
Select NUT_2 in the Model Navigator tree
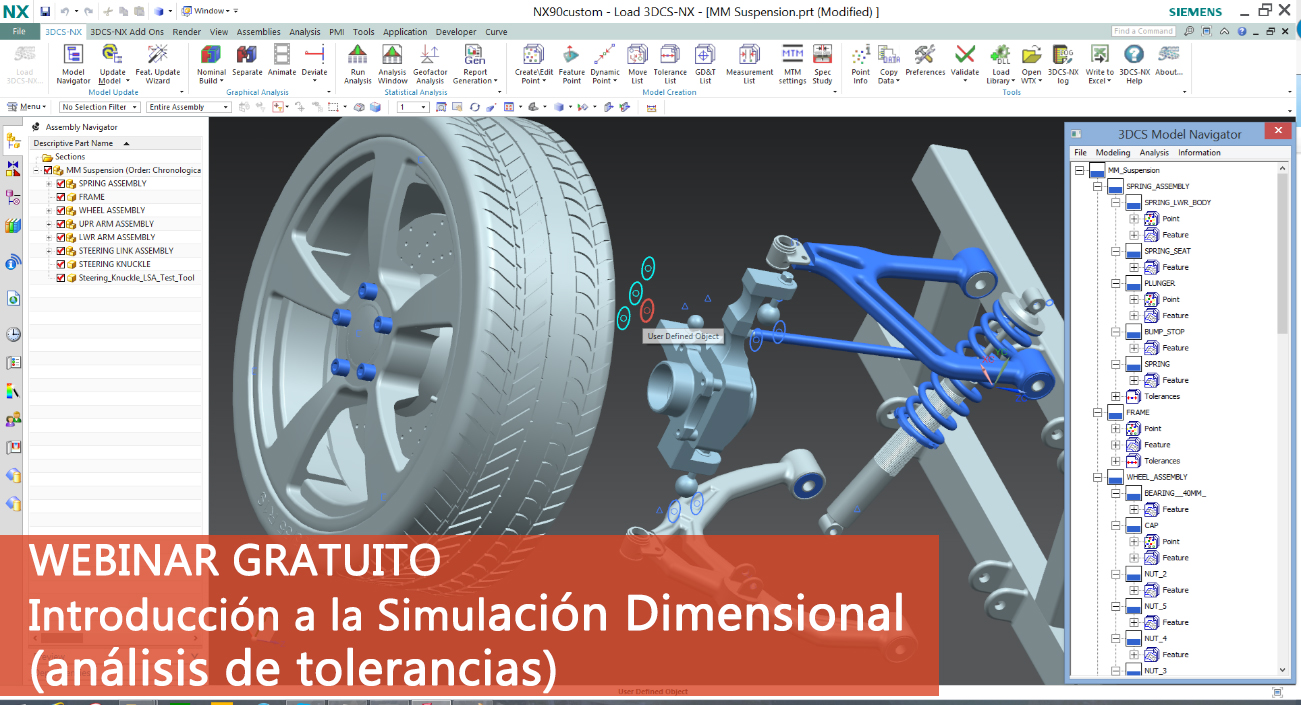tap(1155, 574)
